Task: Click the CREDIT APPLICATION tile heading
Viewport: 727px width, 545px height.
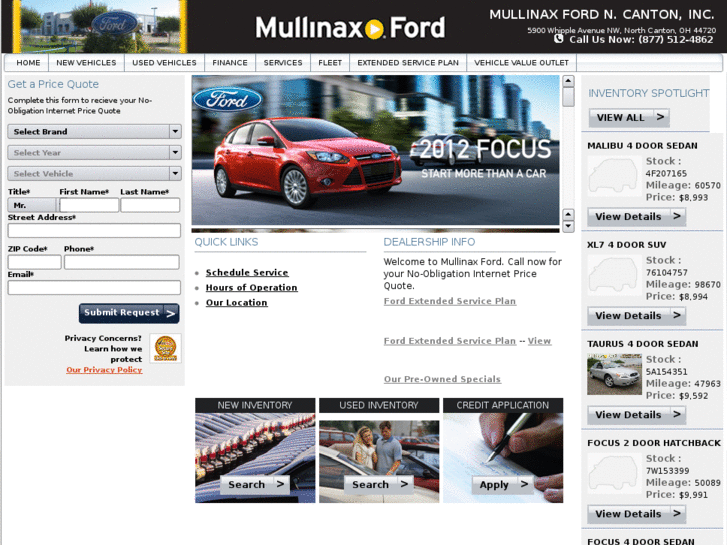Action: (x=503, y=405)
